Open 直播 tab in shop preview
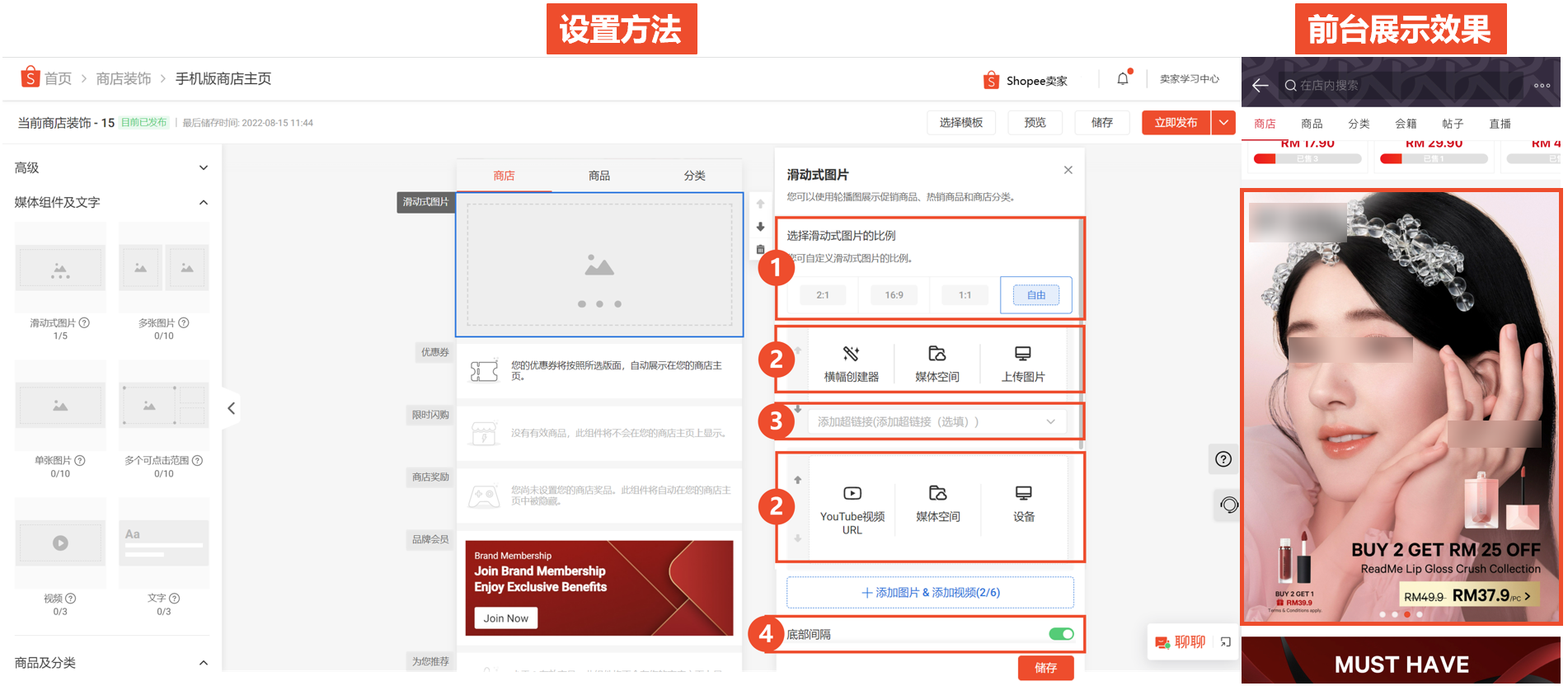 (x=1500, y=124)
